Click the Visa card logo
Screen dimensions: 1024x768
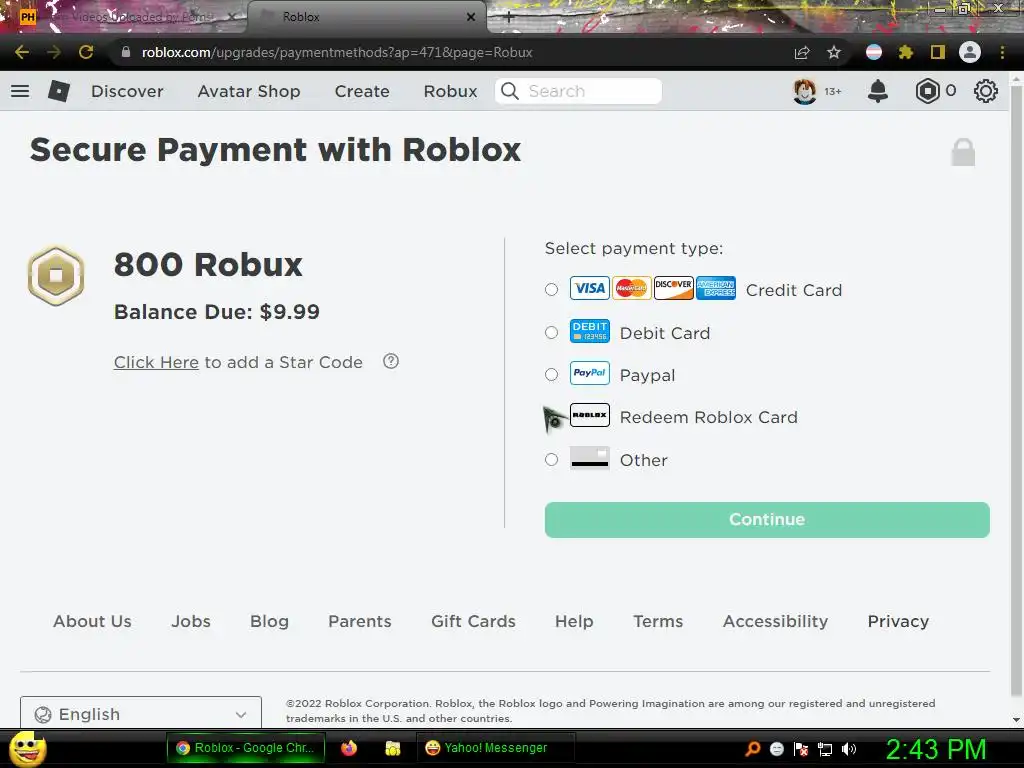[590, 288]
